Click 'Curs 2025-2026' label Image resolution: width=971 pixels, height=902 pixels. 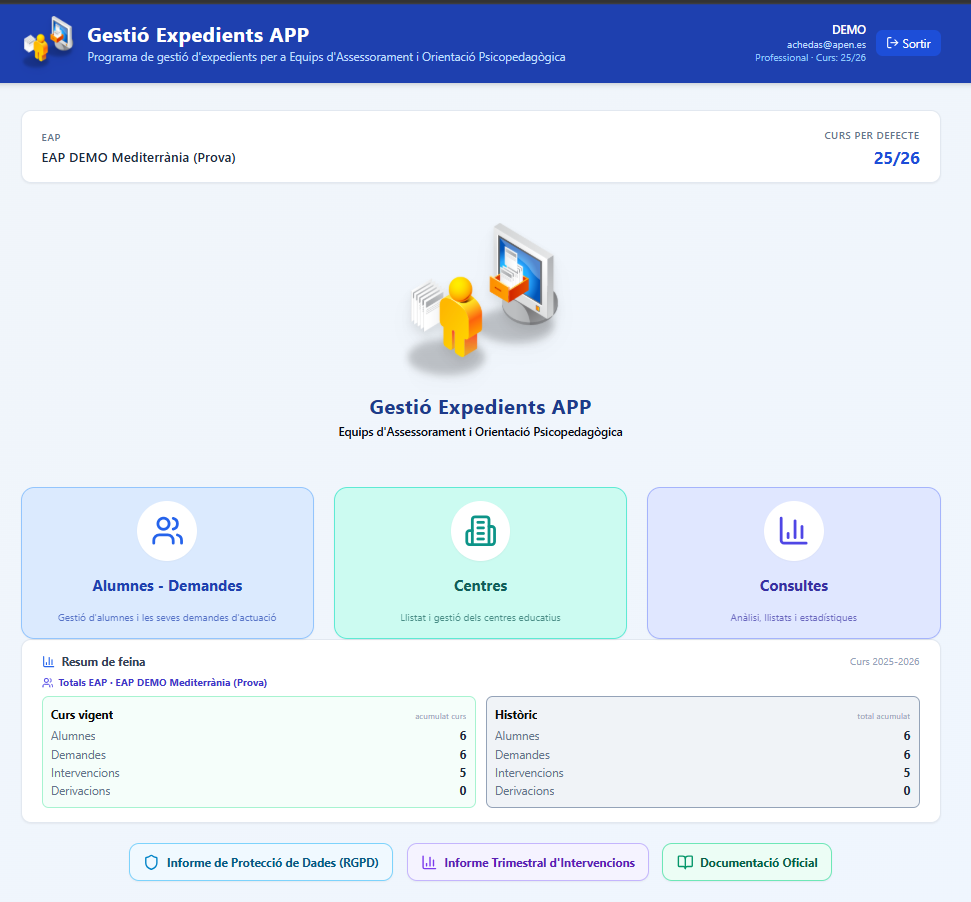click(884, 661)
